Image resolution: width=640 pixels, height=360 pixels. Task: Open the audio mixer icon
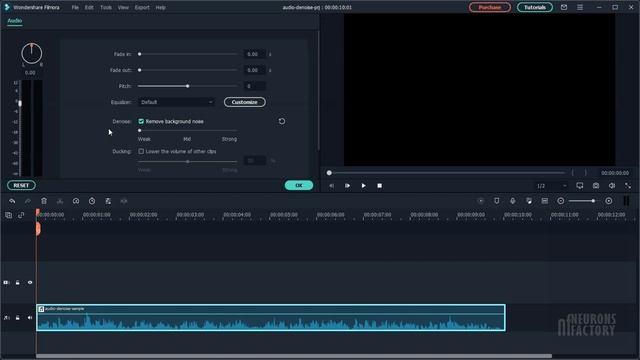[529, 201]
